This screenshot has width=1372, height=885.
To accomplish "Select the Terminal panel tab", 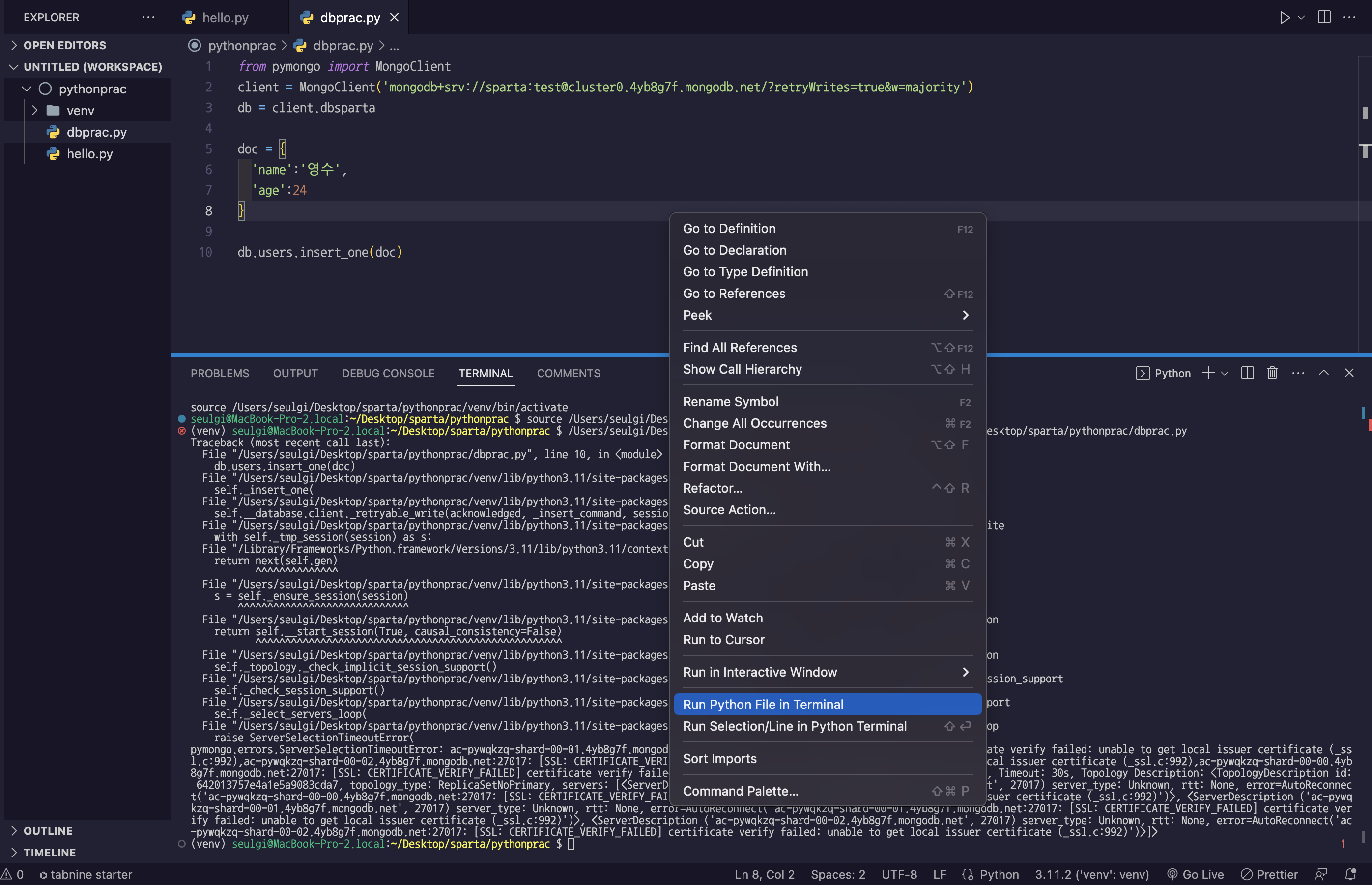I will point(486,373).
